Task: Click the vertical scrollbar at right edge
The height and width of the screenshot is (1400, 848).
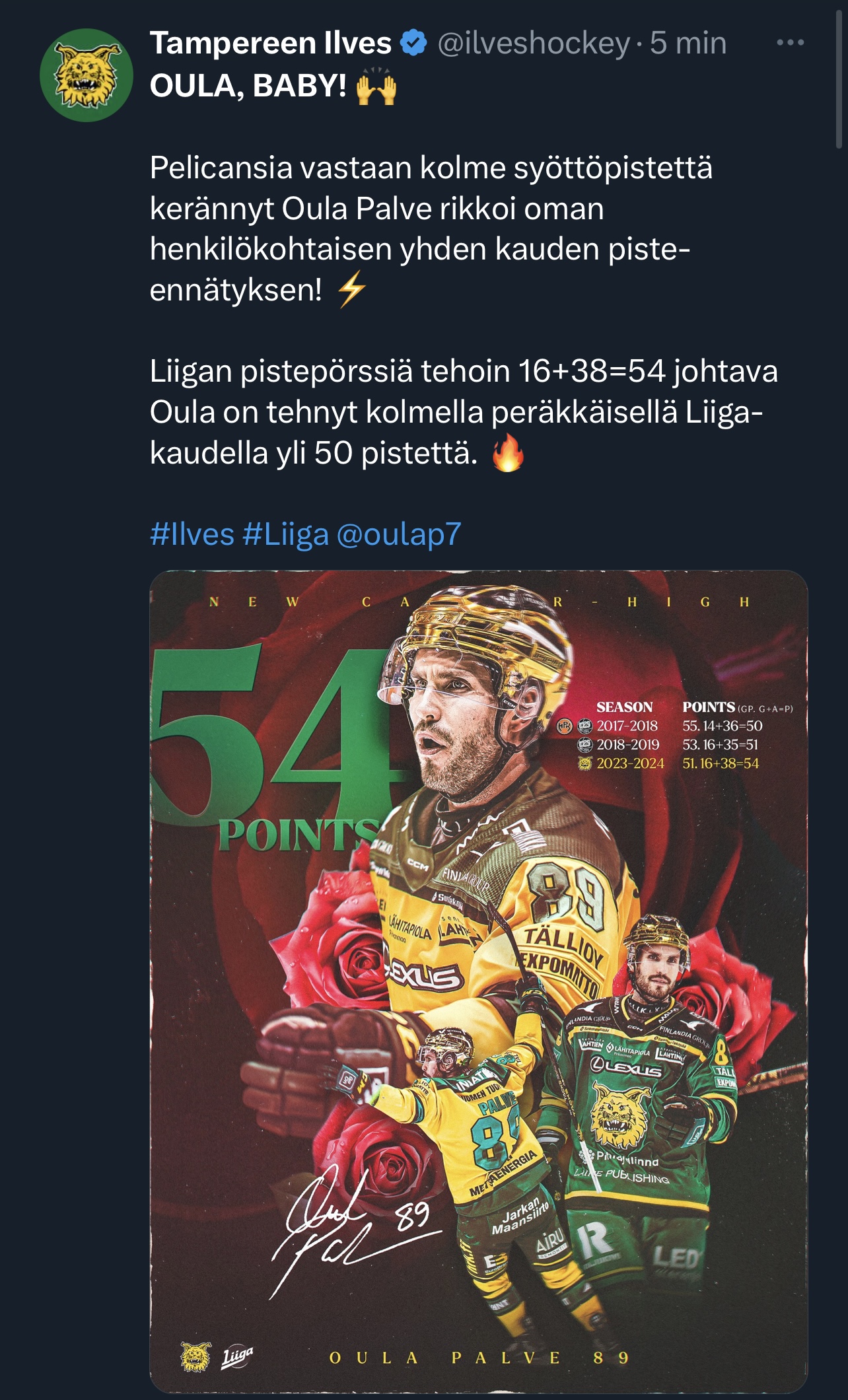Action: click(x=839, y=74)
